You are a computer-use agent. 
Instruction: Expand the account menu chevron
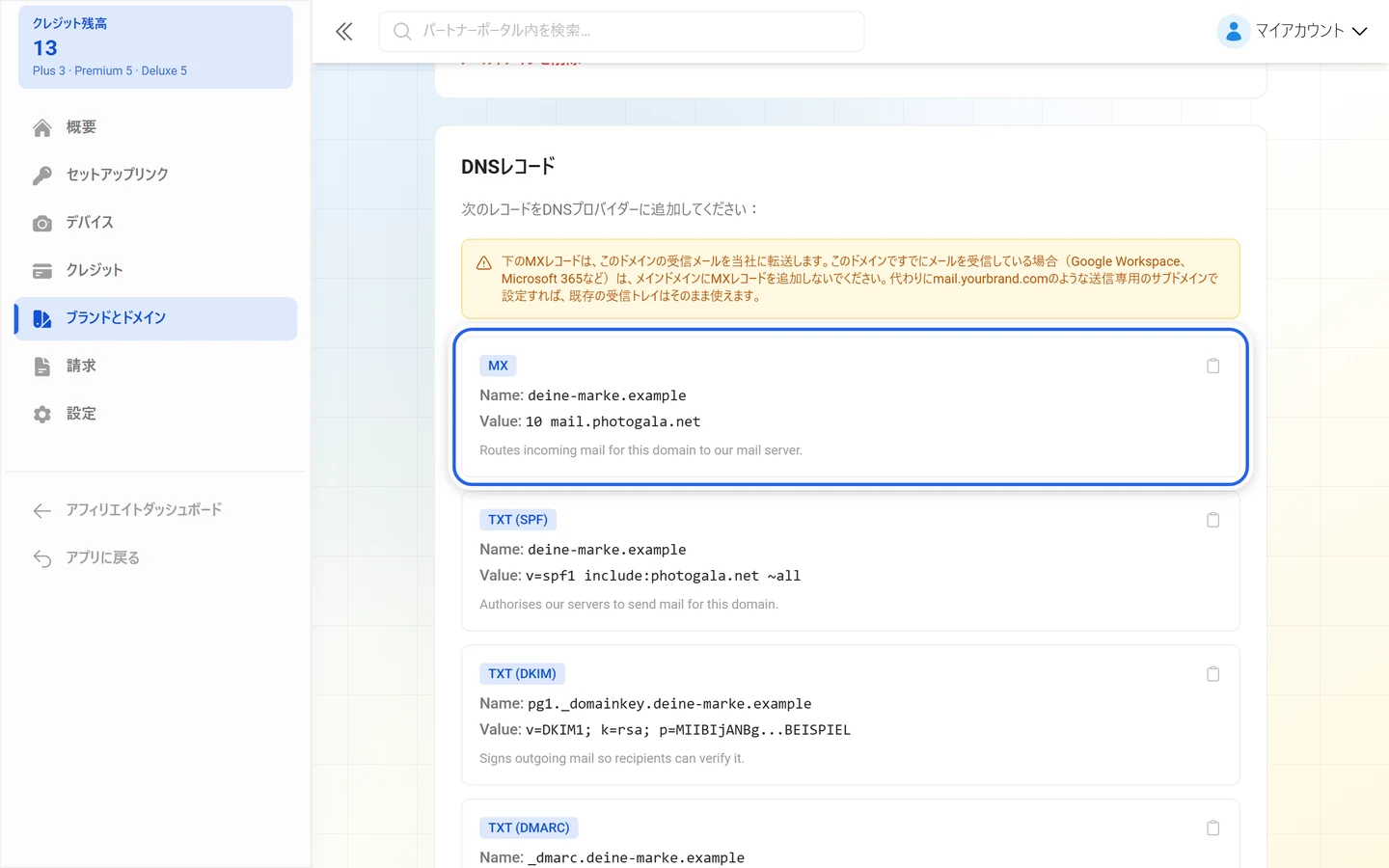[1360, 32]
